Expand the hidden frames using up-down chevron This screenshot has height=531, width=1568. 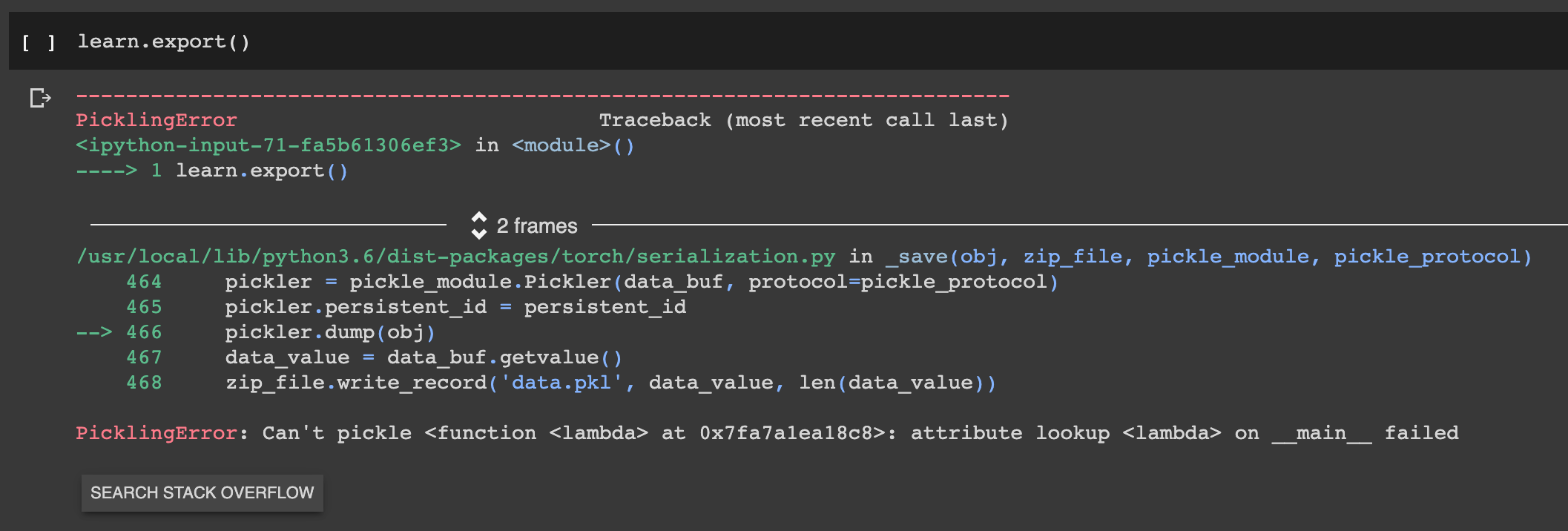click(479, 225)
